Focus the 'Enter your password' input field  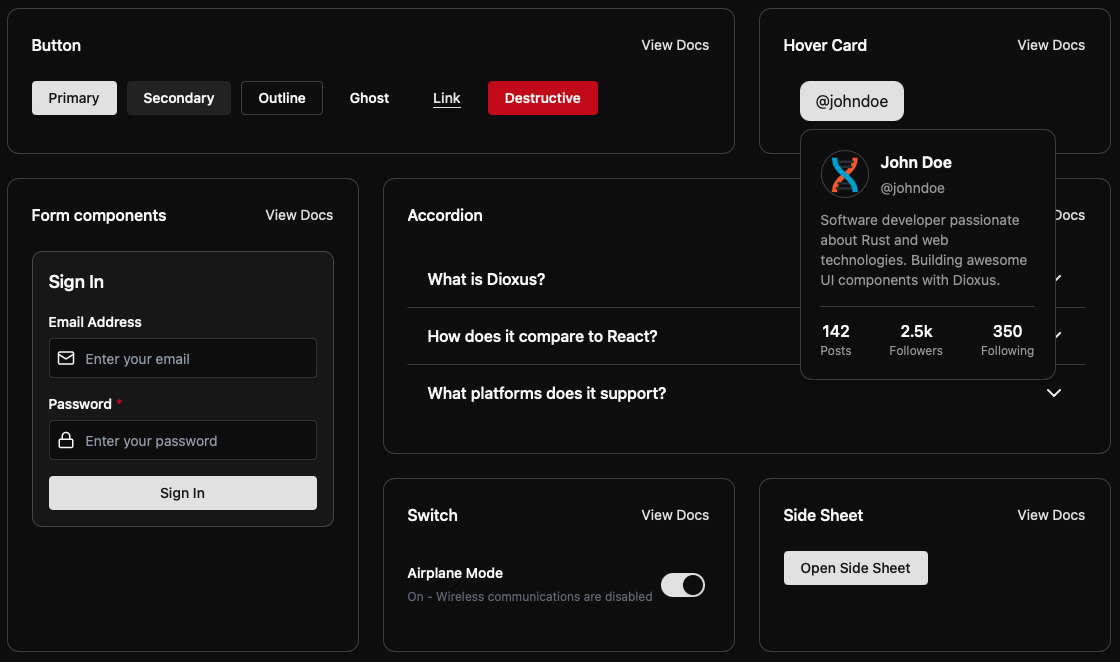click(183, 440)
